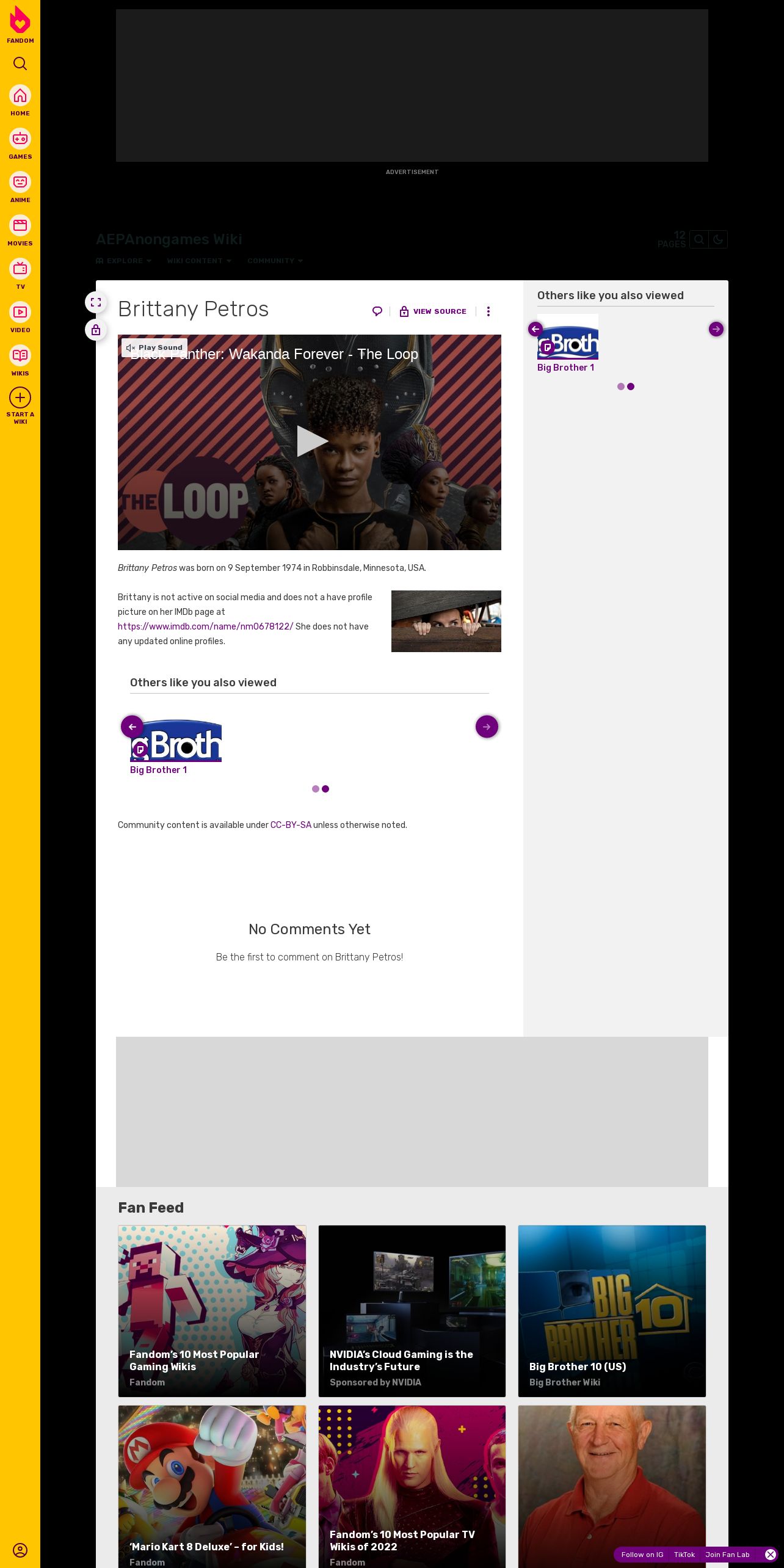Click the No Comments Yet heading
The width and height of the screenshot is (784, 1568).
click(x=310, y=929)
